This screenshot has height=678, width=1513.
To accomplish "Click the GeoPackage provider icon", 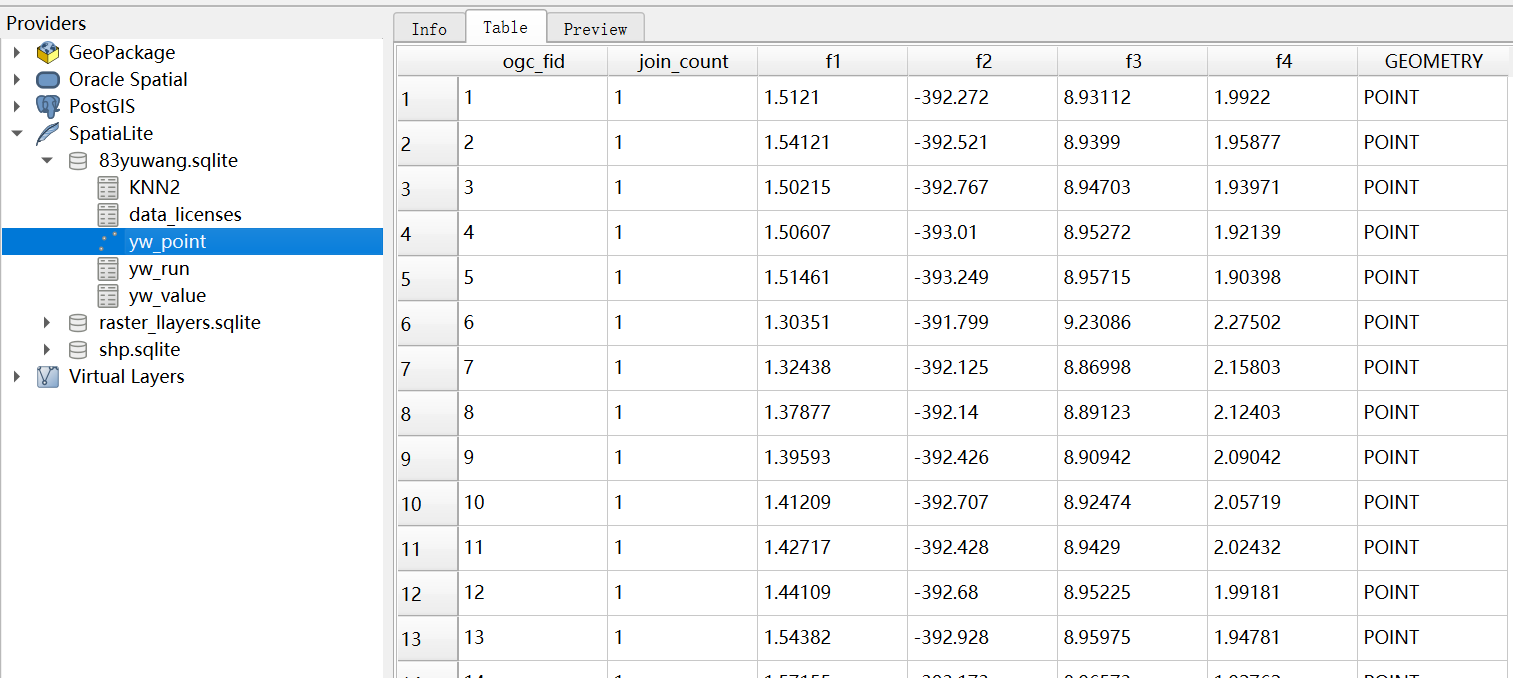I will 47,53.
